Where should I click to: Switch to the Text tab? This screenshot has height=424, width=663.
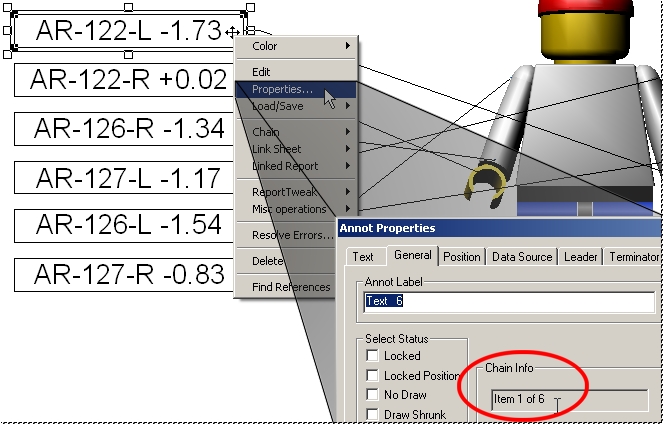click(363, 257)
